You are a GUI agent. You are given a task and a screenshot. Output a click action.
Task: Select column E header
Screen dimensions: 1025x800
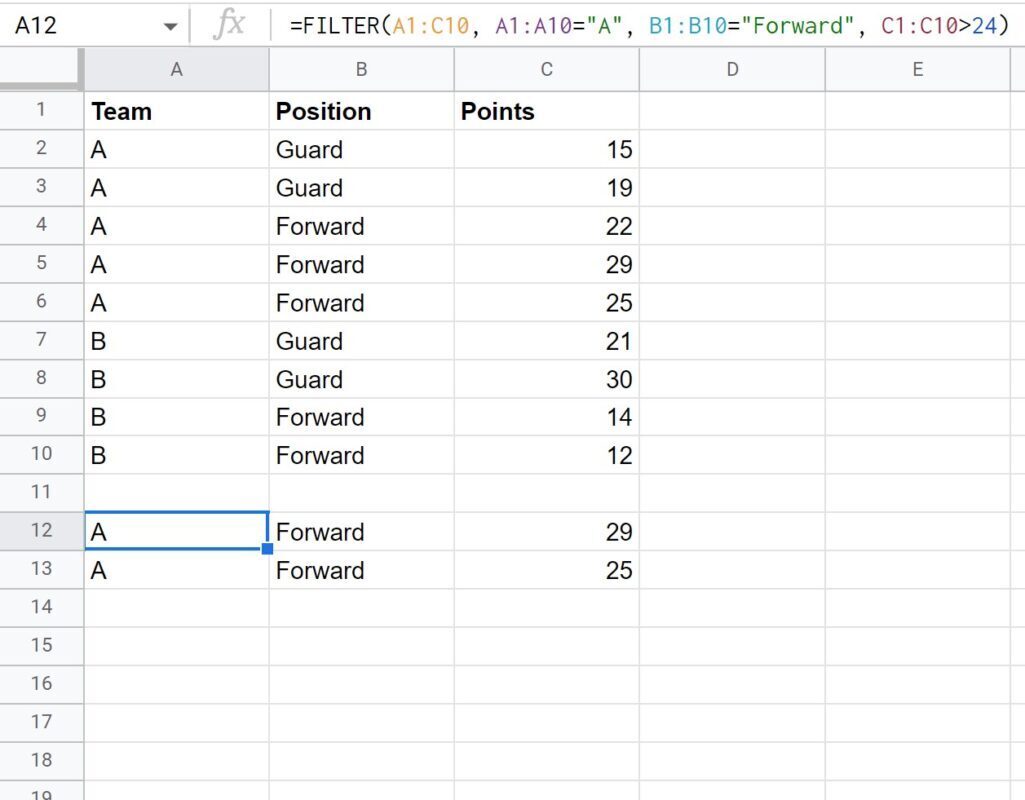click(918, 69)
